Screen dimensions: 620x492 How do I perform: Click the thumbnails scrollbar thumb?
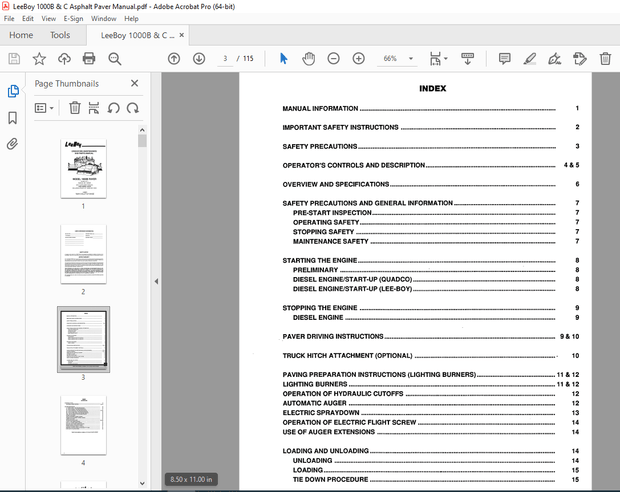(142, 141)
